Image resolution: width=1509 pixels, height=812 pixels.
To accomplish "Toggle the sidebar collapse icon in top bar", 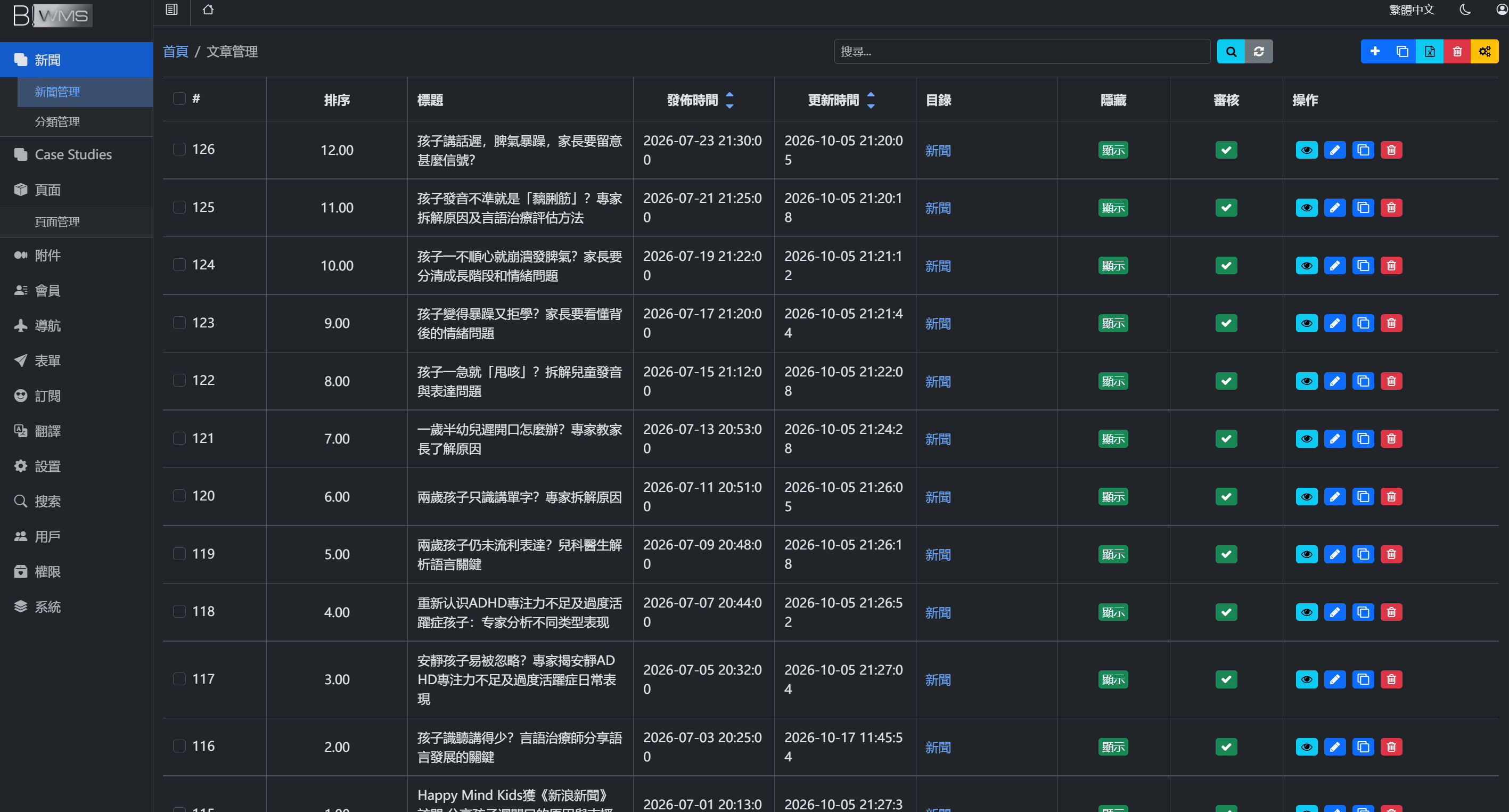I will click(171, 10).
